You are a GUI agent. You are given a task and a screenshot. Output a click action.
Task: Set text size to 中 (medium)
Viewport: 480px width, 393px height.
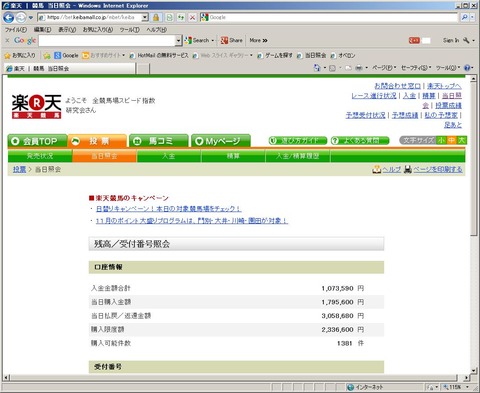[x=452, y=140]
